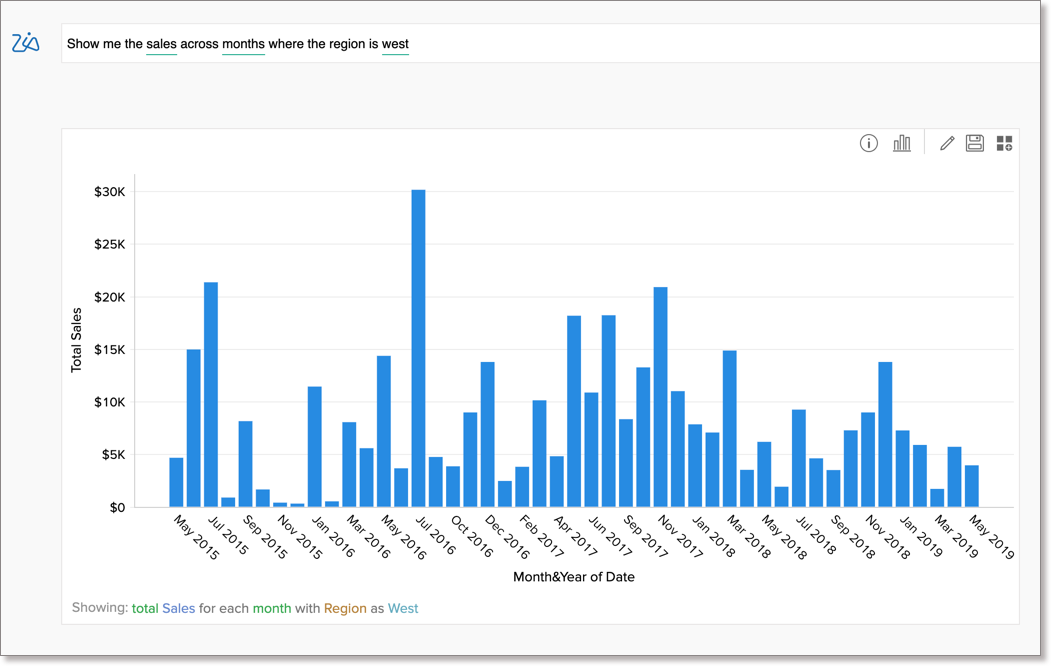Click the "Month&Year of Date" axis title

(574, 577)
